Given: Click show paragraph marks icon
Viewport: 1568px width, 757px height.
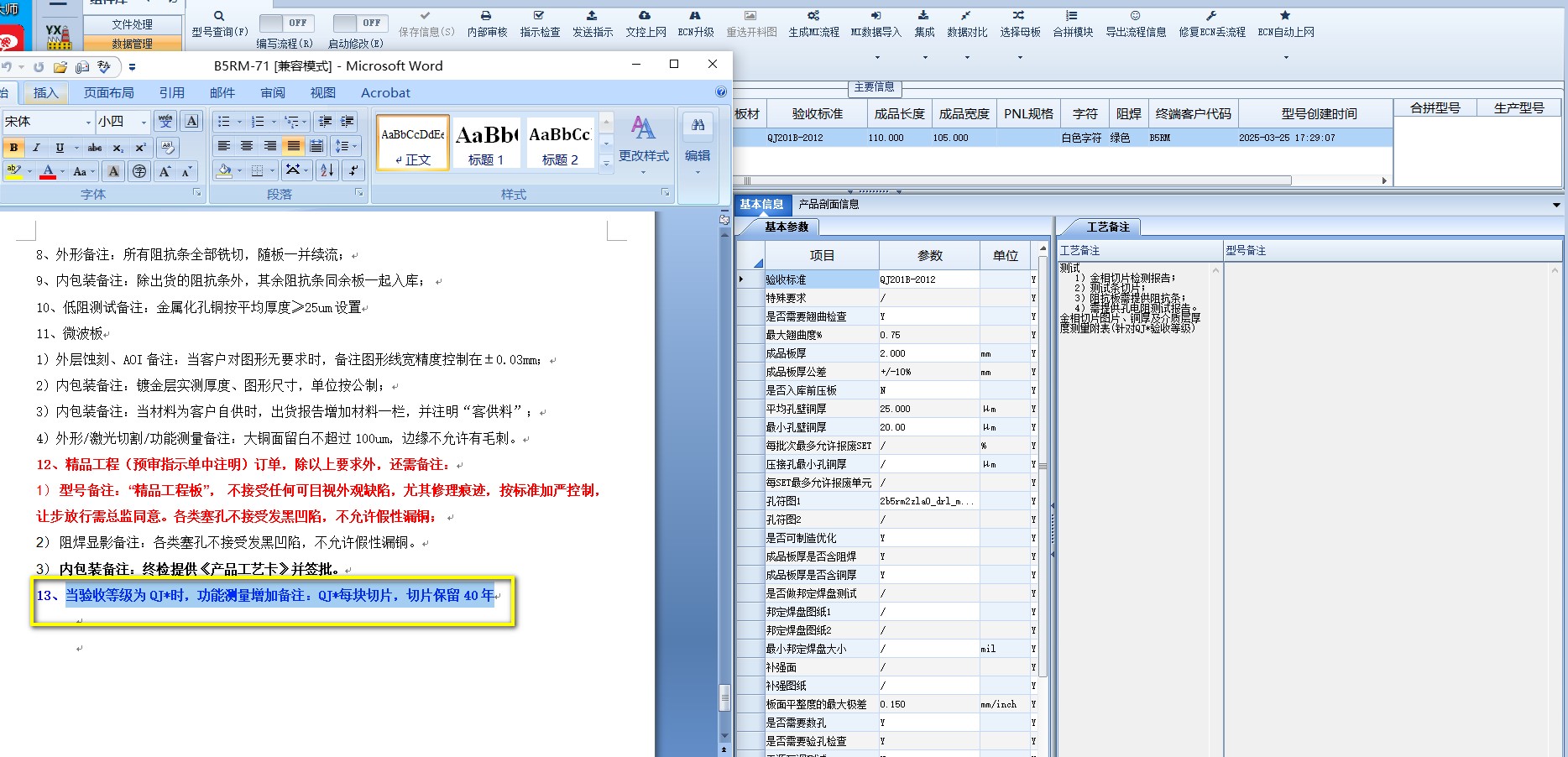Looking at the screenshot, I should (x=353, y=170).
